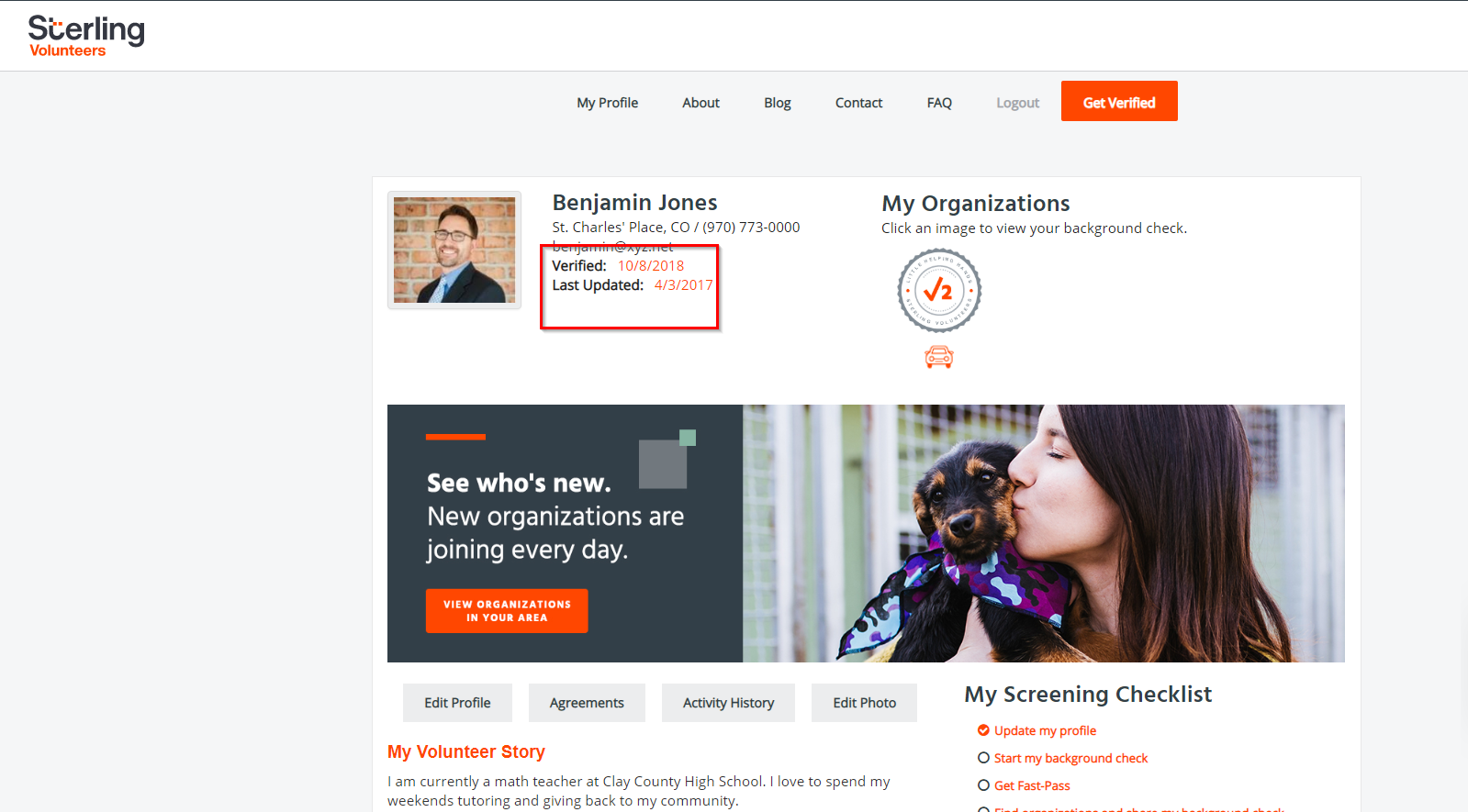Select the Get Fast-Pass circle
This screenshot has width=1468, height=812.
click(x=983, y=785)
